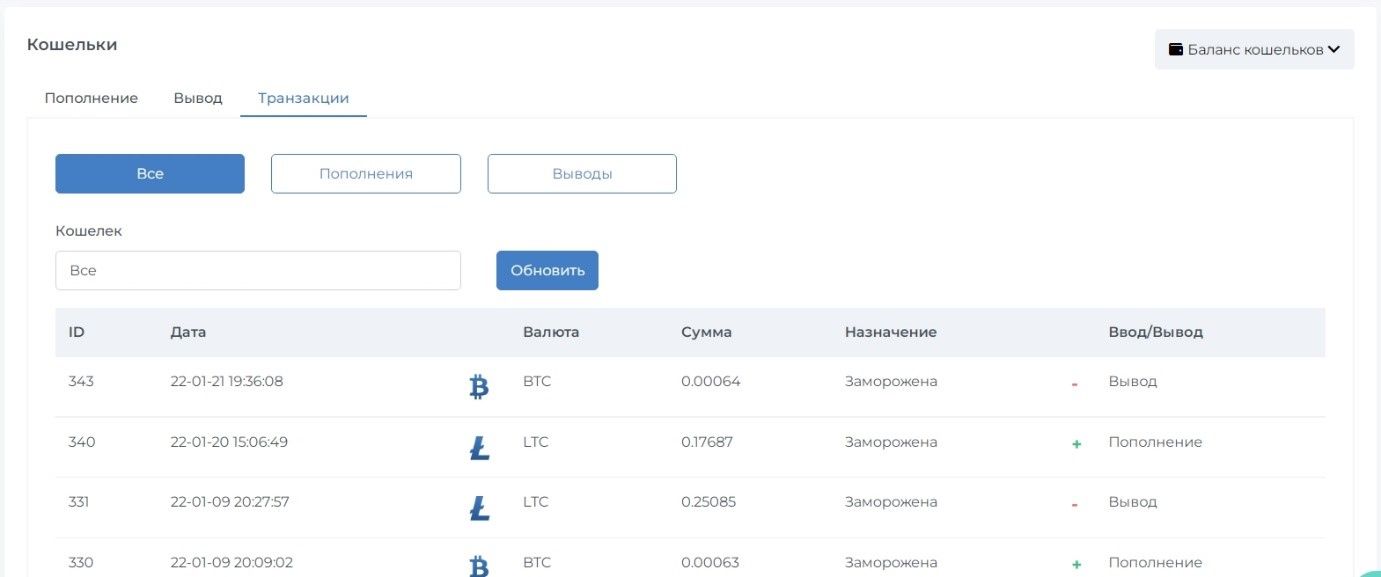Switch to the Вывод tab

point(198,98)
